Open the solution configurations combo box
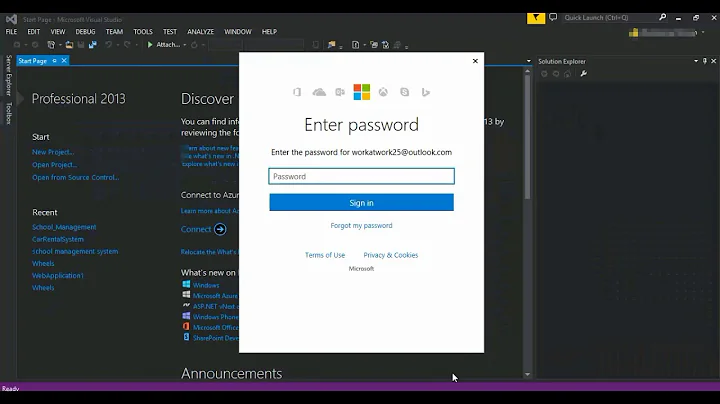This screenshot has width=720, height=404. click(225, 45)
